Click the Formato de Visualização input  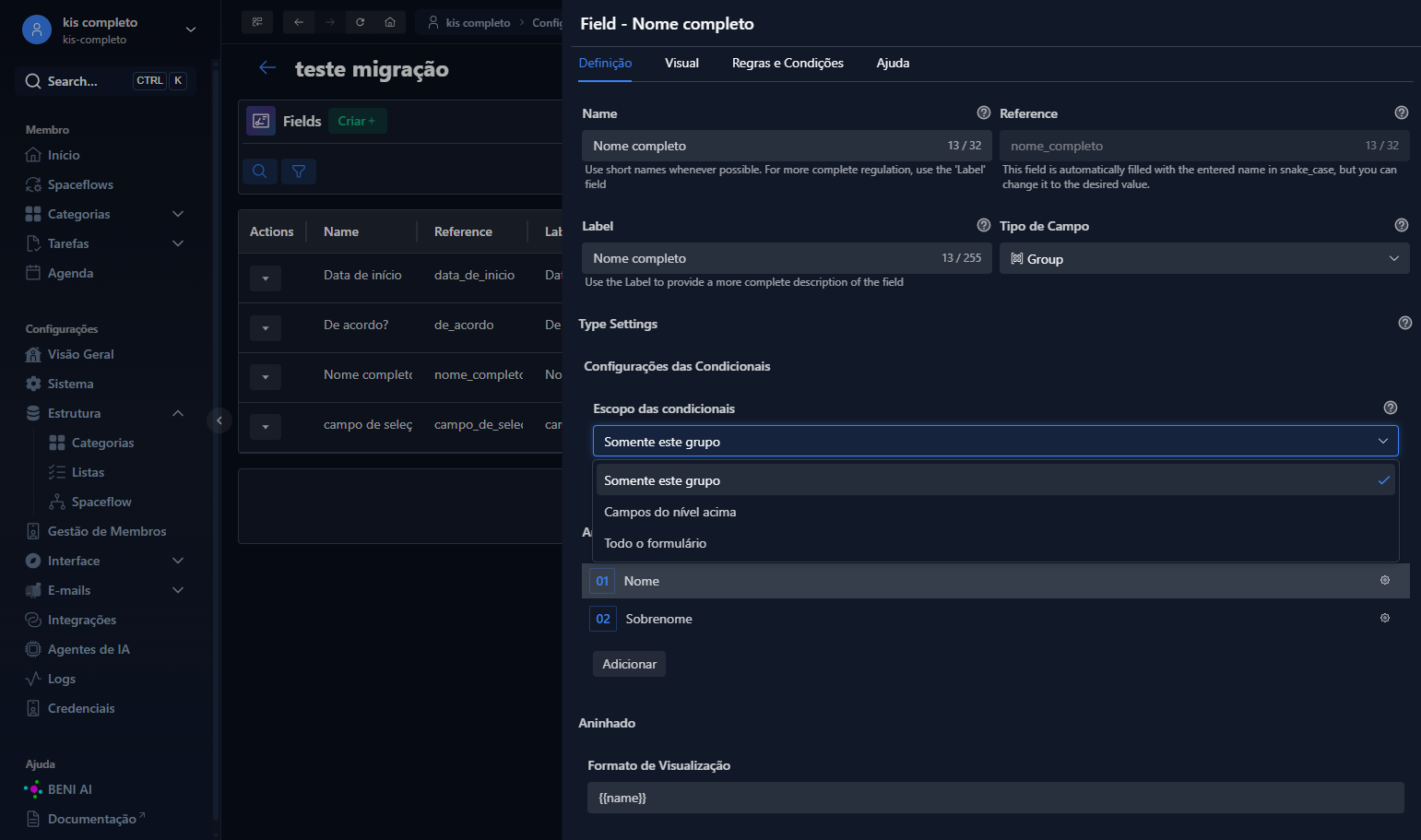[x=996, y=798]
